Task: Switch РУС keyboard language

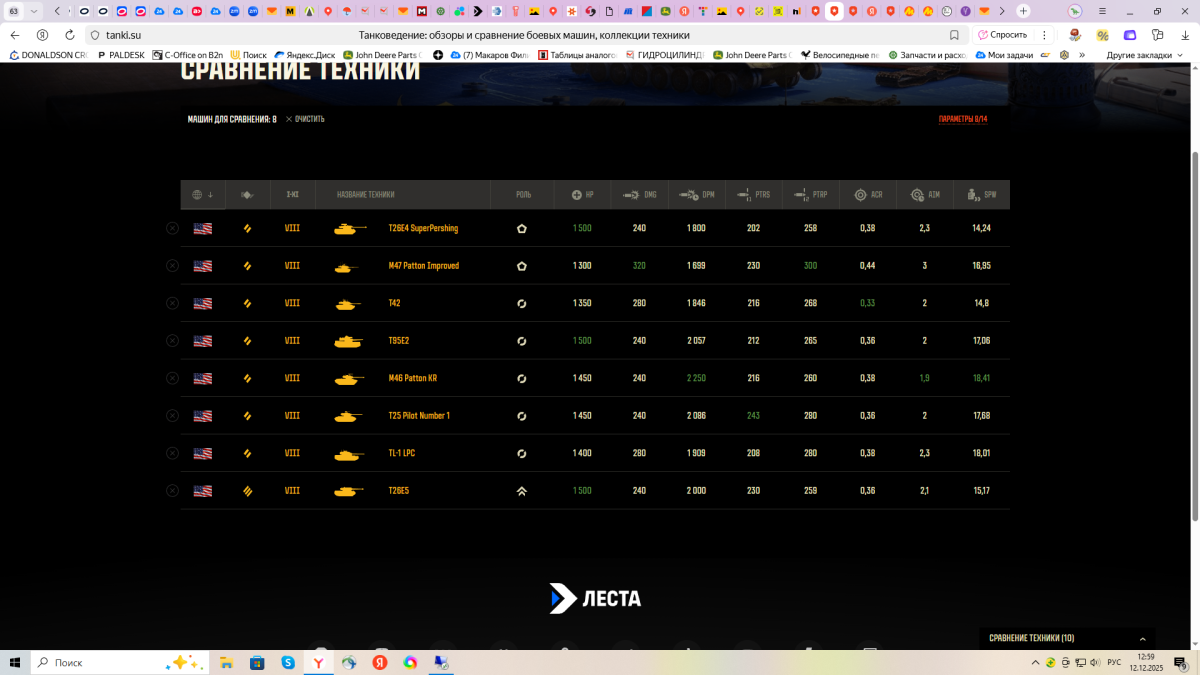Action: [x=1116, y=662]
